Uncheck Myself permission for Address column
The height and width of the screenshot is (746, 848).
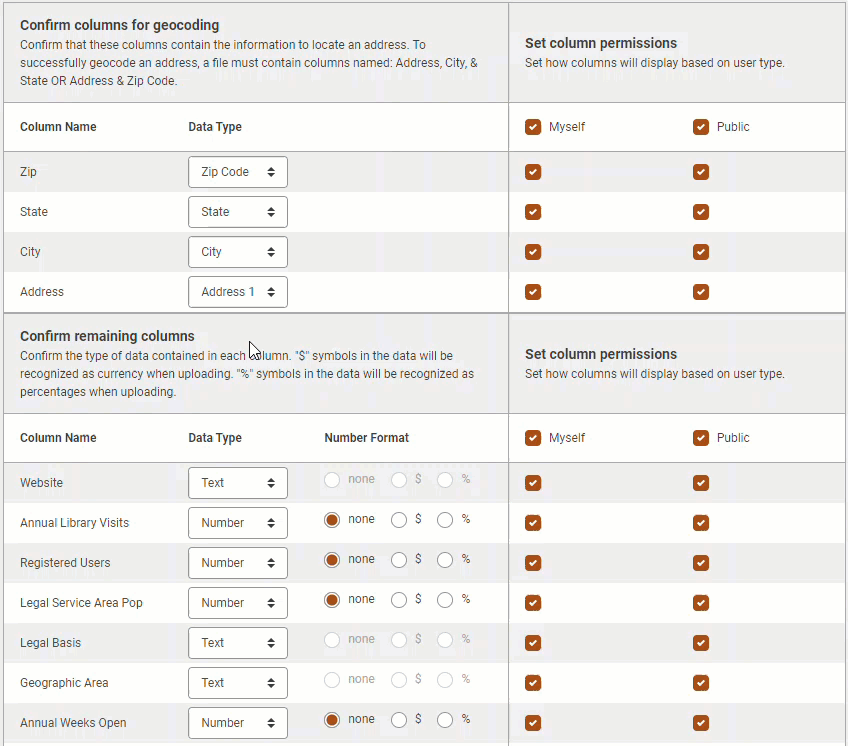click(533, 292)
